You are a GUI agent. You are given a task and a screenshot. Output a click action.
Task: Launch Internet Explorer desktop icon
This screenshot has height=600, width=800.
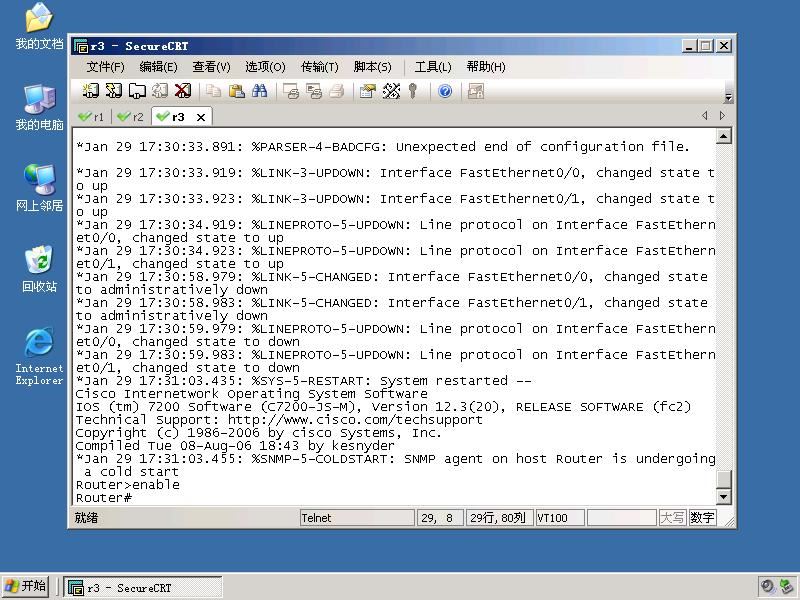[39, 356]
